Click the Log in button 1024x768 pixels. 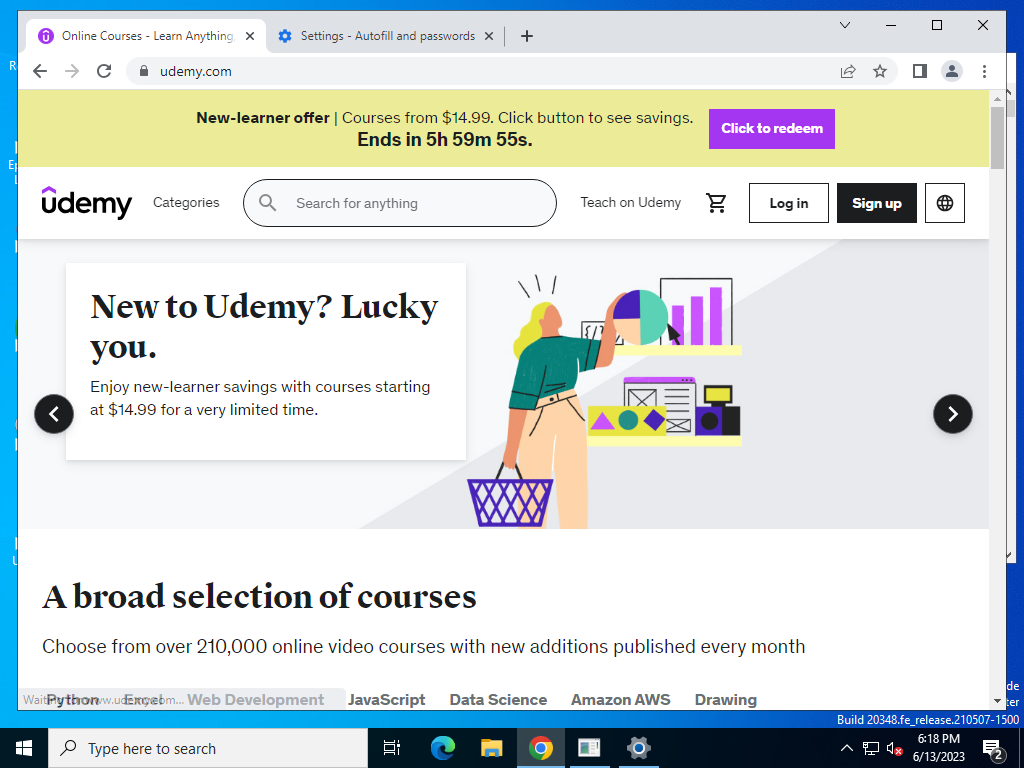(789, 203)
